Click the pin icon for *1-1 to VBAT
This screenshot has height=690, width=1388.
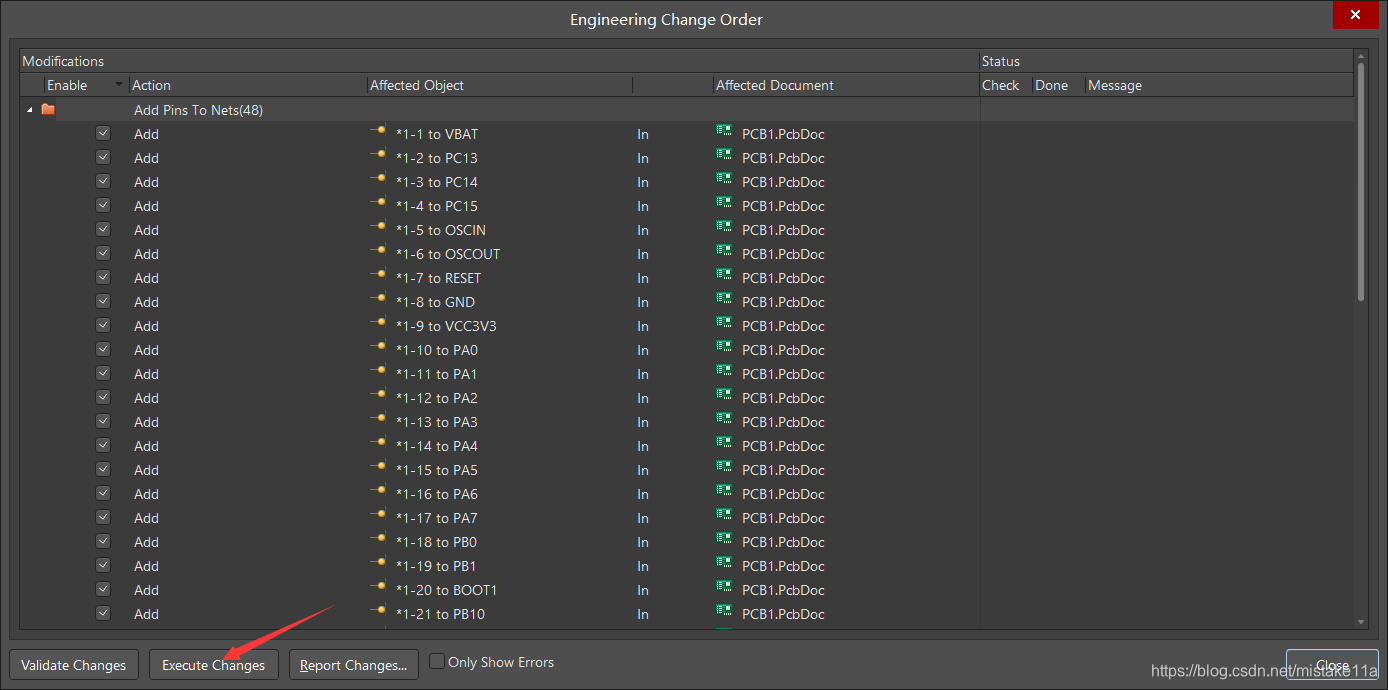(x=378, y=133)
